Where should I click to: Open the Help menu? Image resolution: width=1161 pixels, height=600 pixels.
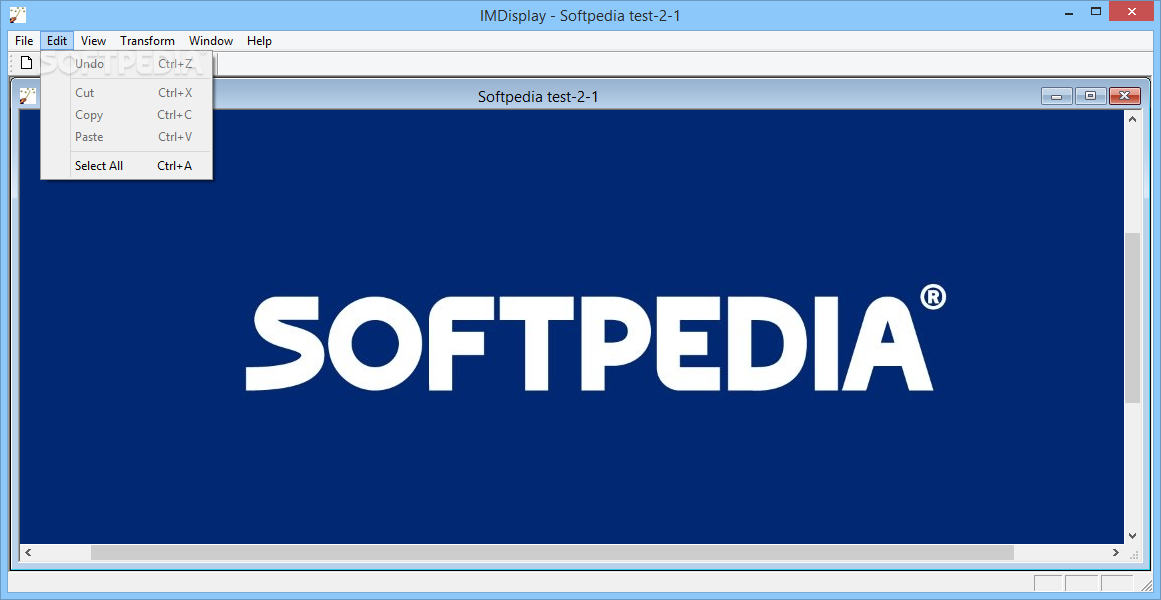(x=259, y=41)
